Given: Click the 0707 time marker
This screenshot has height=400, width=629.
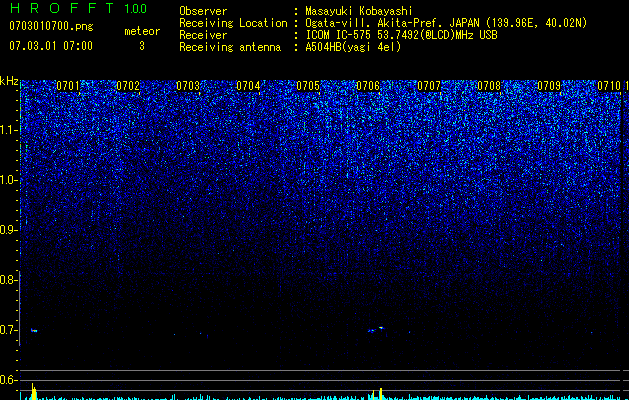Looking at the screenshot, I should pyautogui.click(x=429, y=86).
